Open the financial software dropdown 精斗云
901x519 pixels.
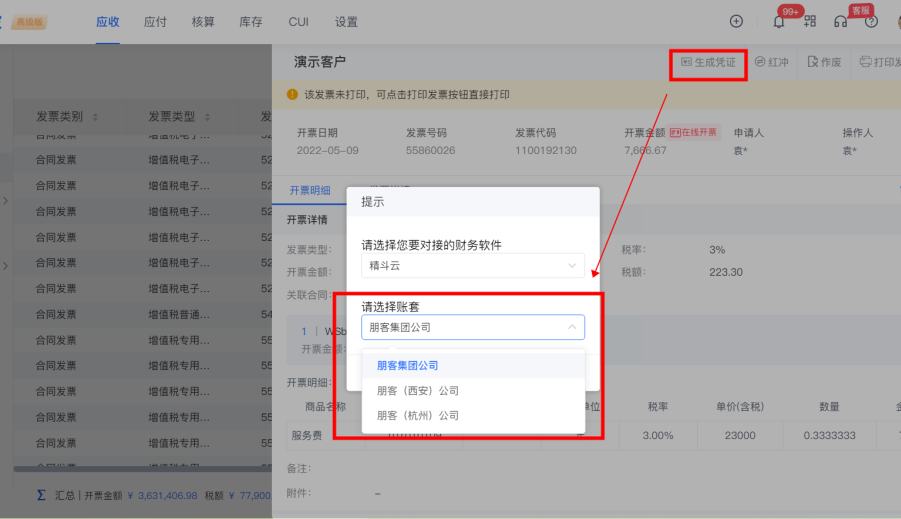[x=473, y=266]
